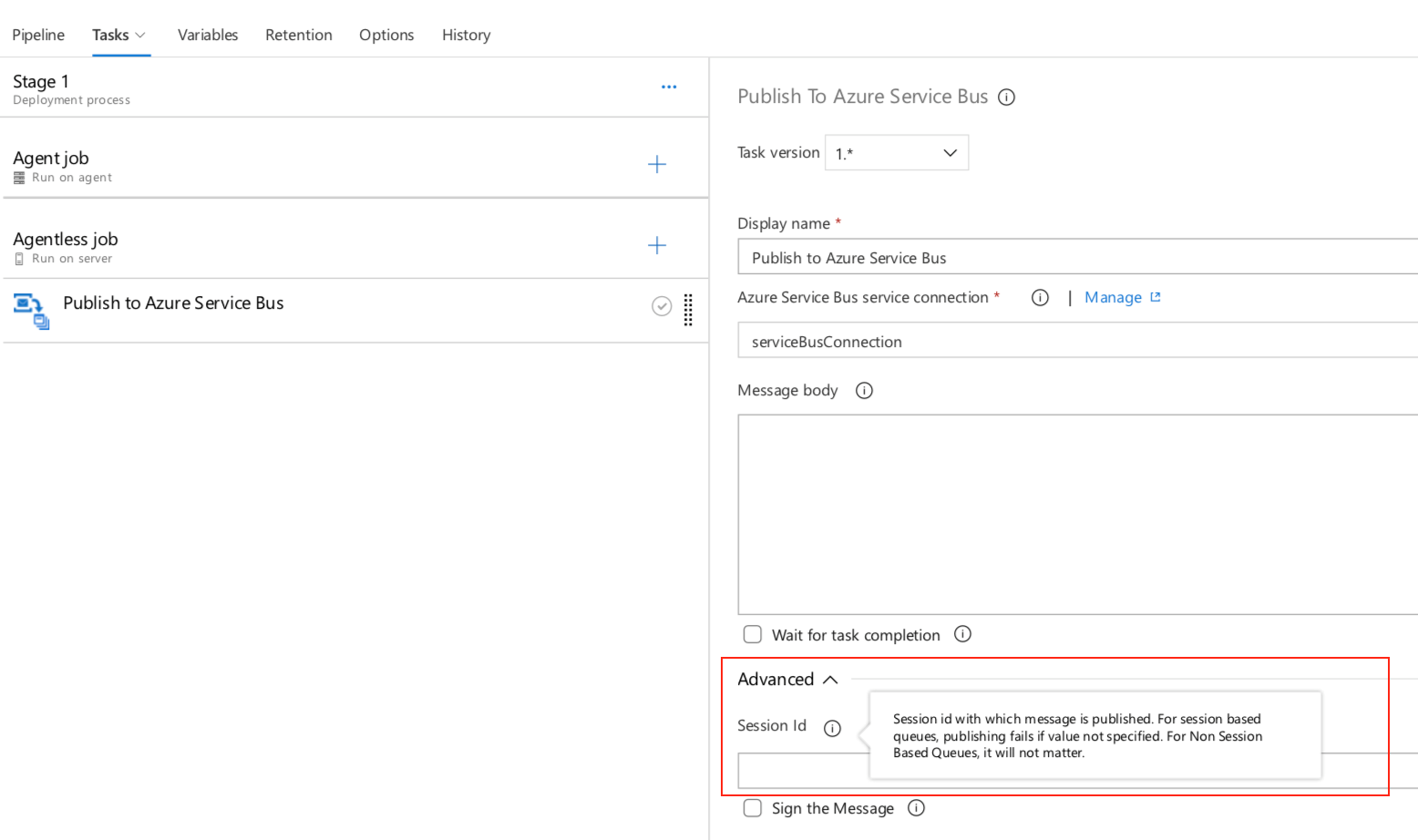Open the History tab

(466, 35)
